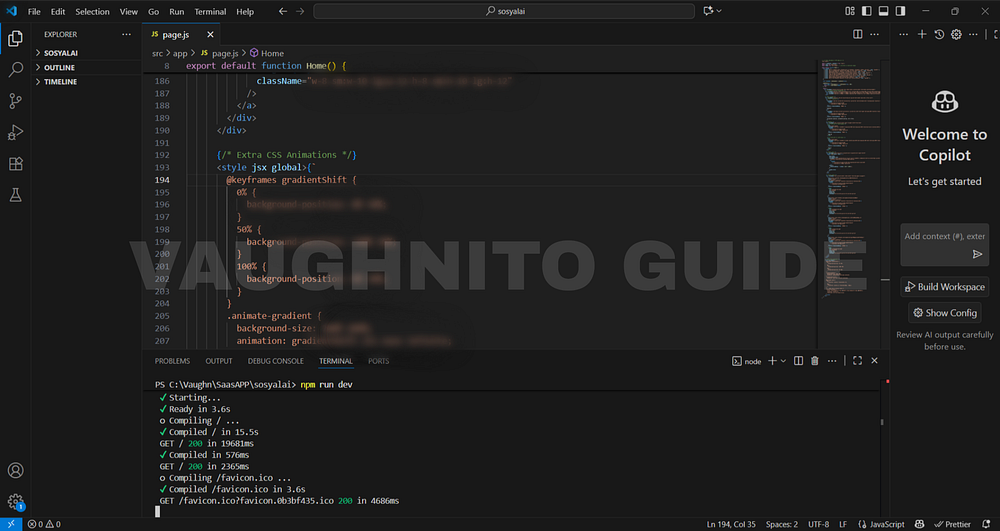The image size is (1000, 531).
Task: Open the remote window indicator
Action: click(11, 524)
